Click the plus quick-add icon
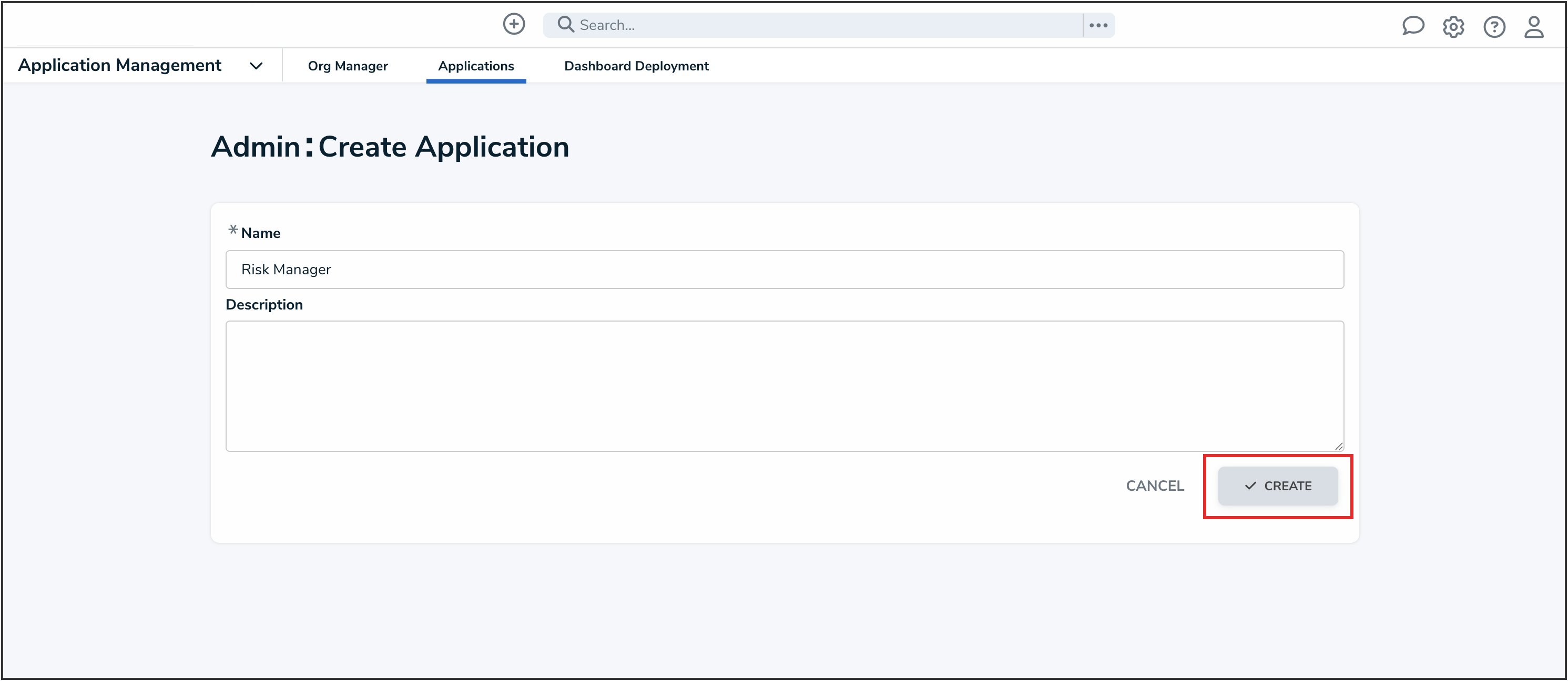This screenshot has width=1568, height=681. tap(514, 24)
